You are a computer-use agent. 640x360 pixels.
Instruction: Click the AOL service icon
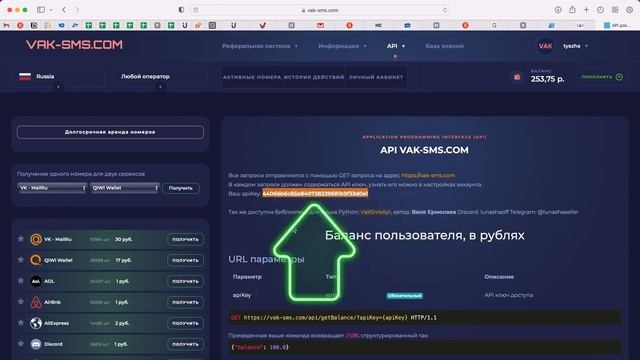tap(36, 281)
